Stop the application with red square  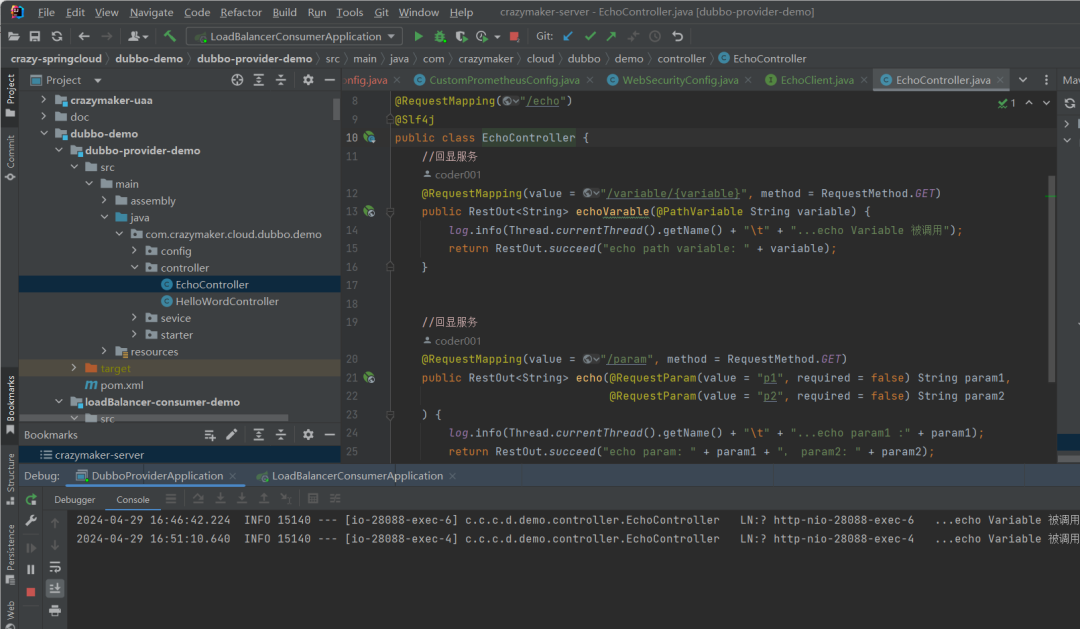pyautogui.click(x=514, y=36)
